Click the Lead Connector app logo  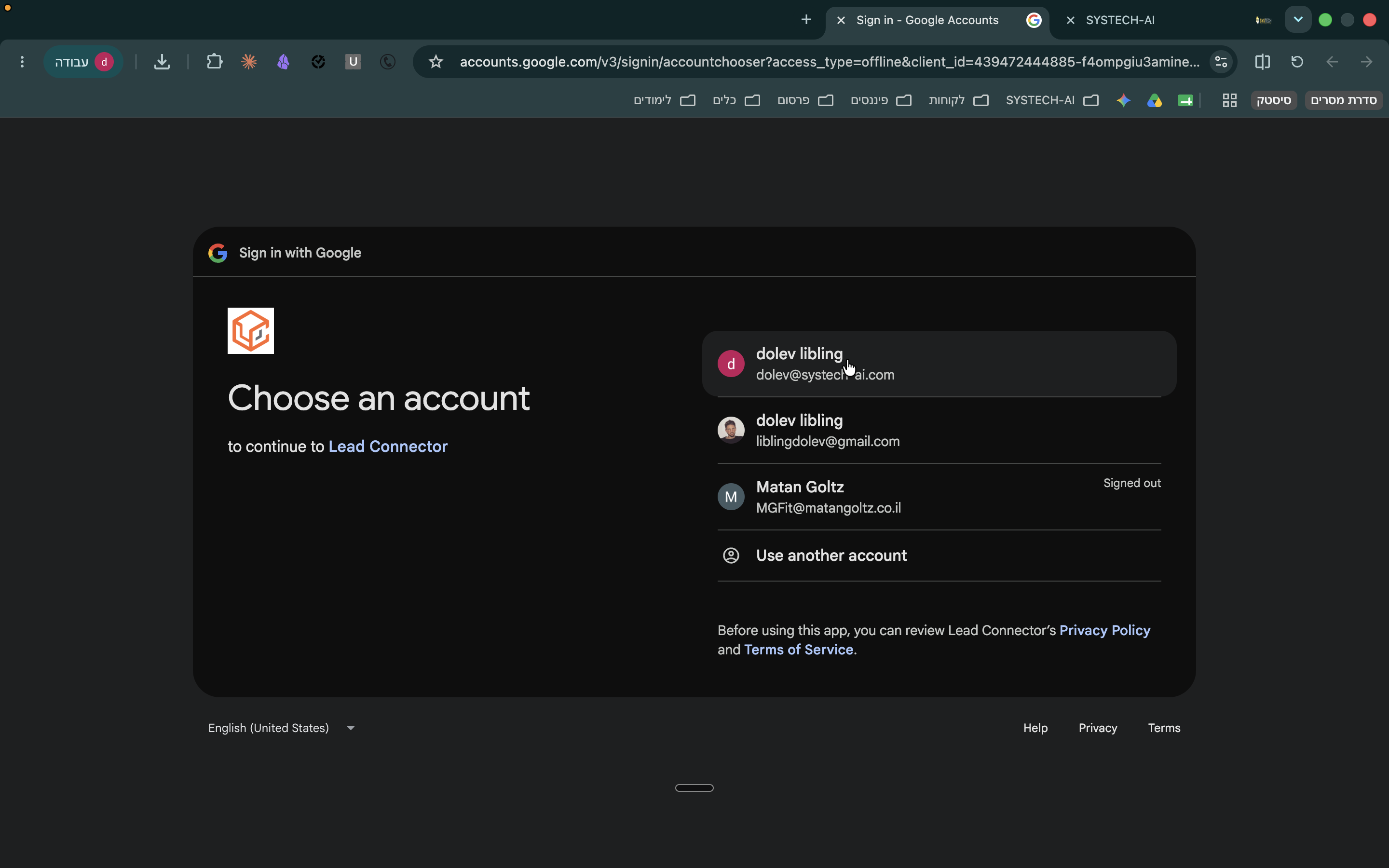coord(250,331)
